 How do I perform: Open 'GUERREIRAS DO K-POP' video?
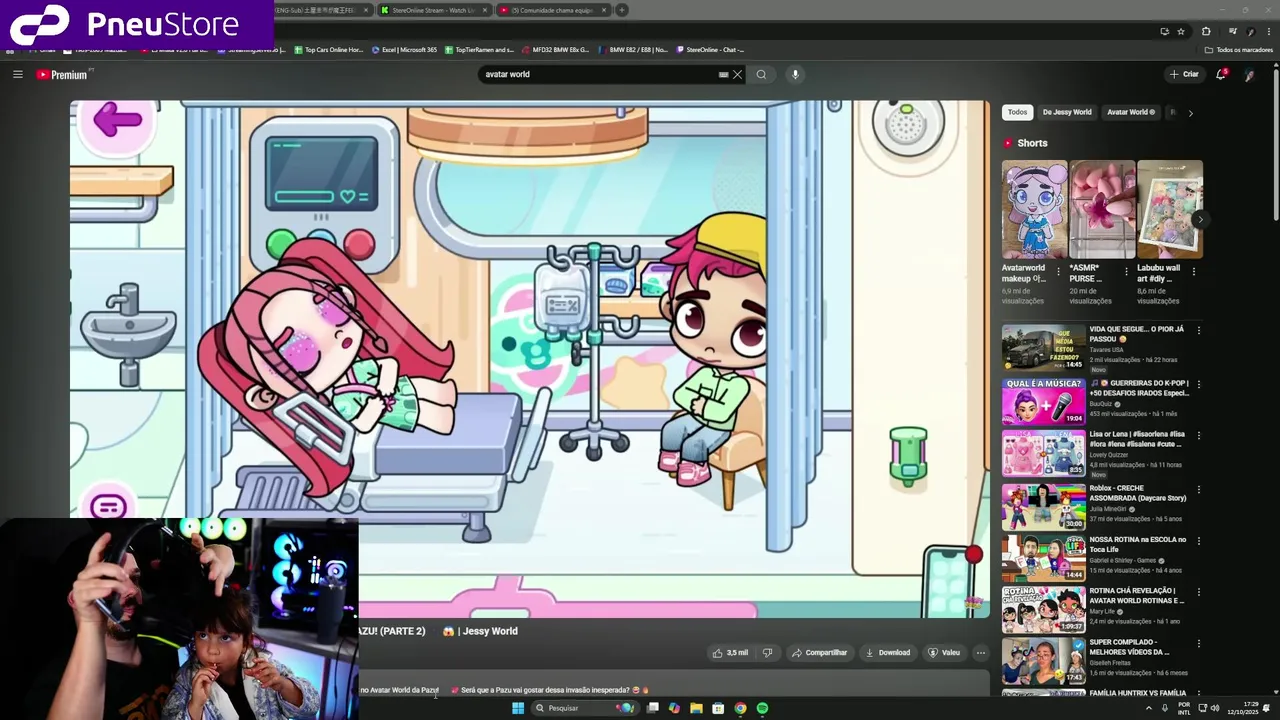[1043, 402]
